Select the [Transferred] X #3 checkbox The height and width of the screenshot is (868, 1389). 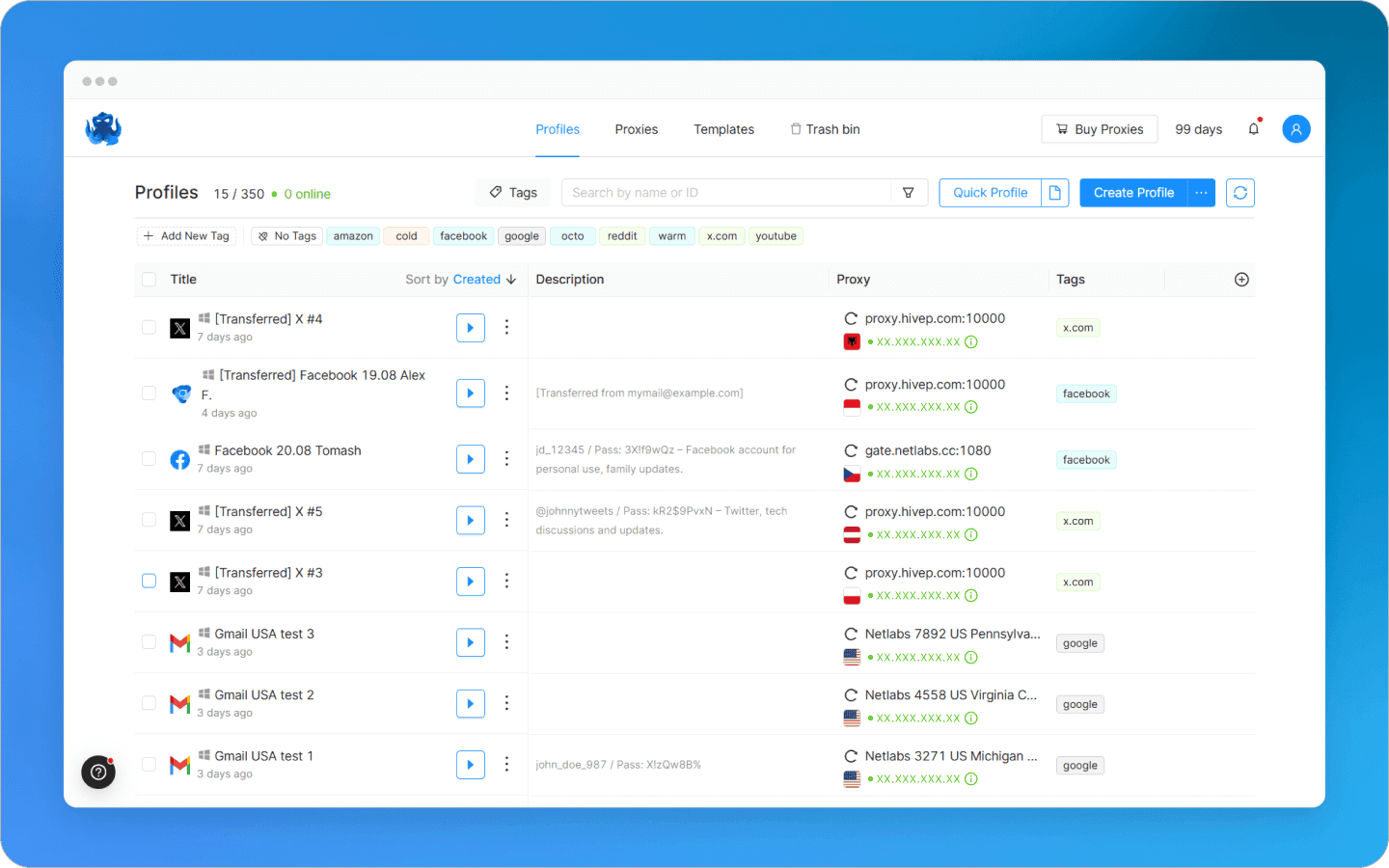click(x=149, y=581)
